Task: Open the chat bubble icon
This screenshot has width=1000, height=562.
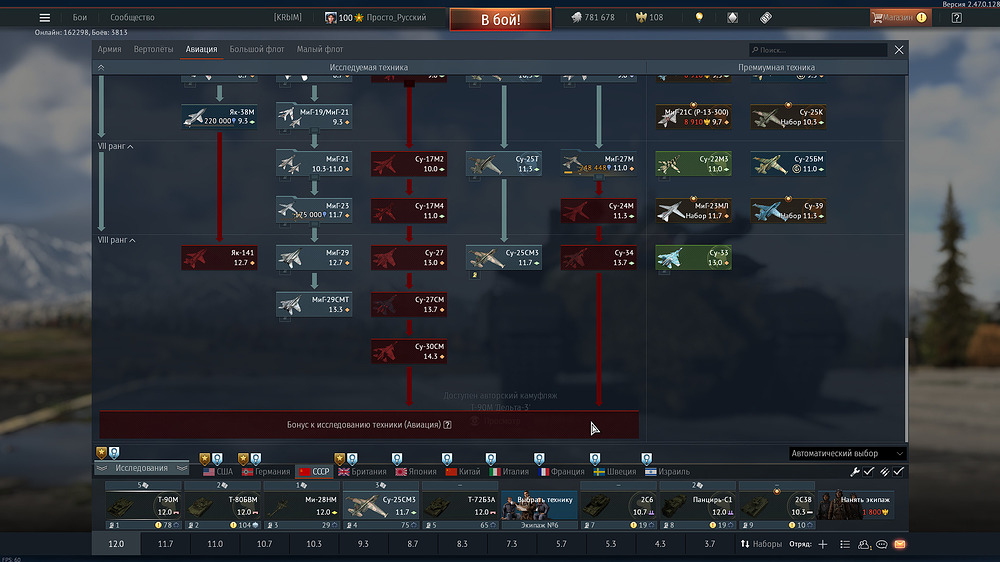Action: click(881, 544)
